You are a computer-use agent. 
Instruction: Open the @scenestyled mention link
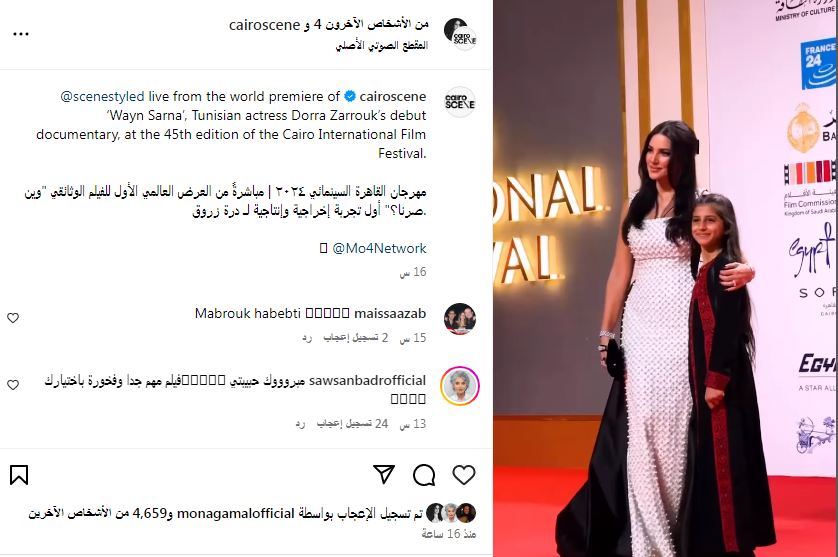pyautogui.click(x=102, y=97)
